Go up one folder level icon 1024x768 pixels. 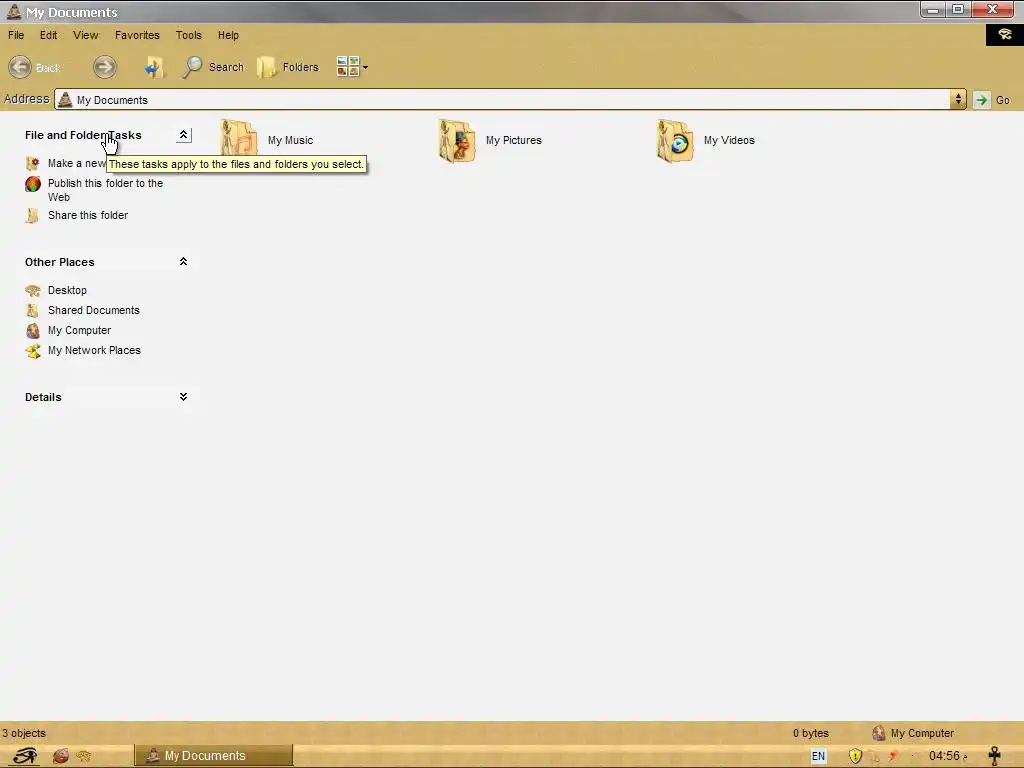(x=155, y=67)
